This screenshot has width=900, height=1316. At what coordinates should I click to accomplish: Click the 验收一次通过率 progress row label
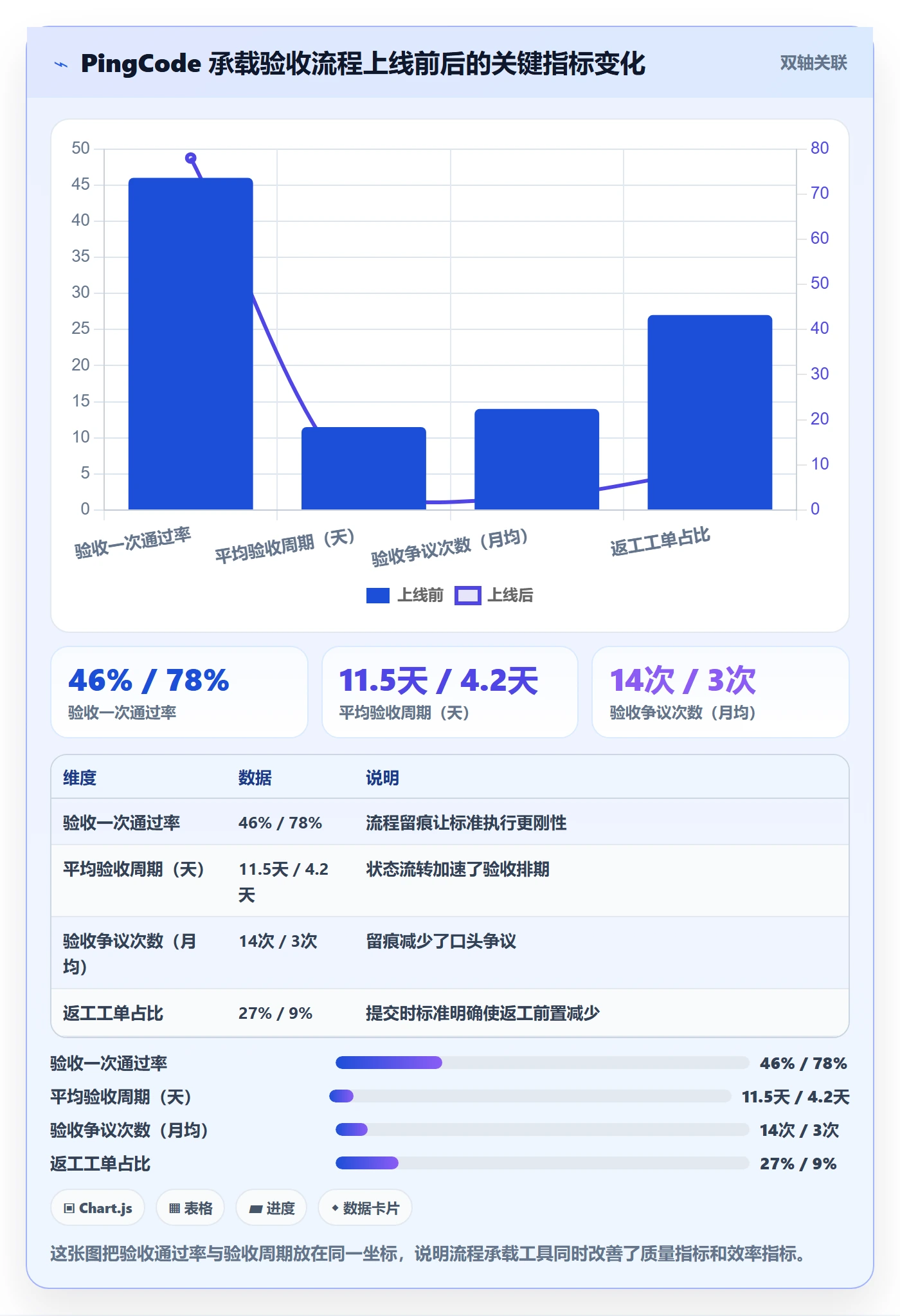click(109, 1063)
